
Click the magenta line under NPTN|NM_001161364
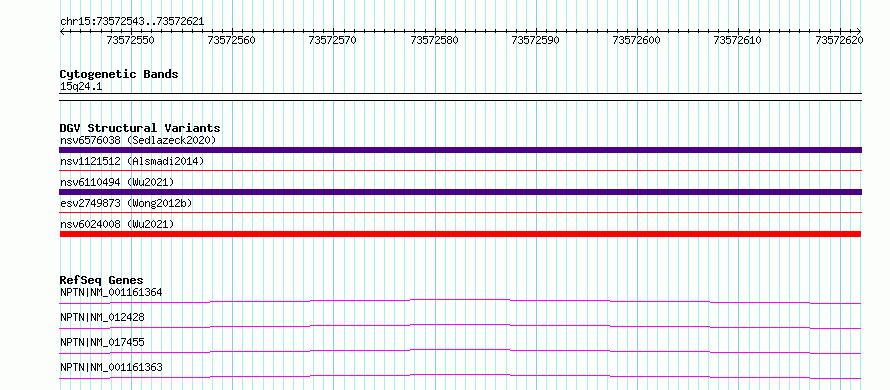pos(460,301)
